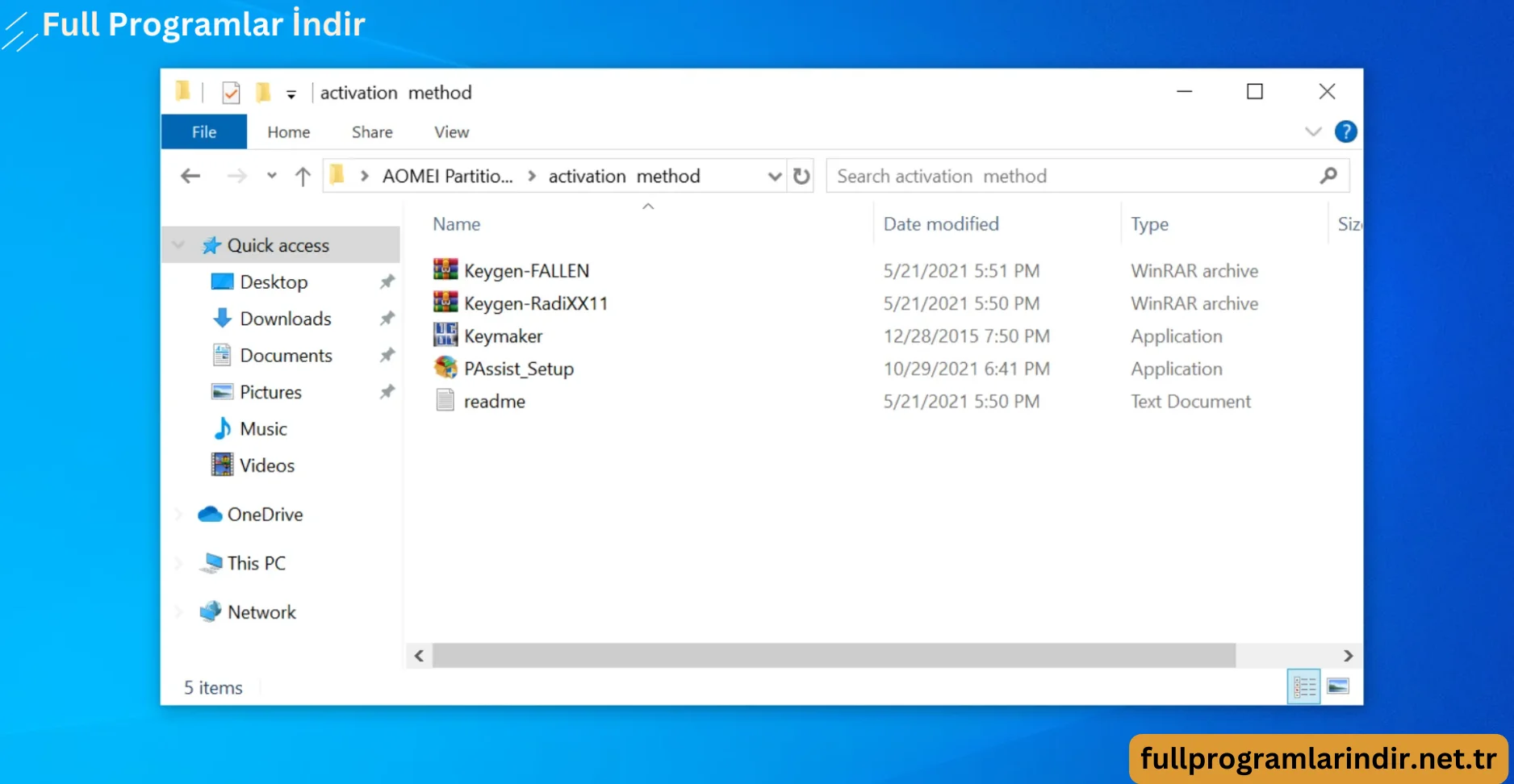Click the Properties quick access toolbar icon
The image size is (1514, 784).
click(231, 93)
